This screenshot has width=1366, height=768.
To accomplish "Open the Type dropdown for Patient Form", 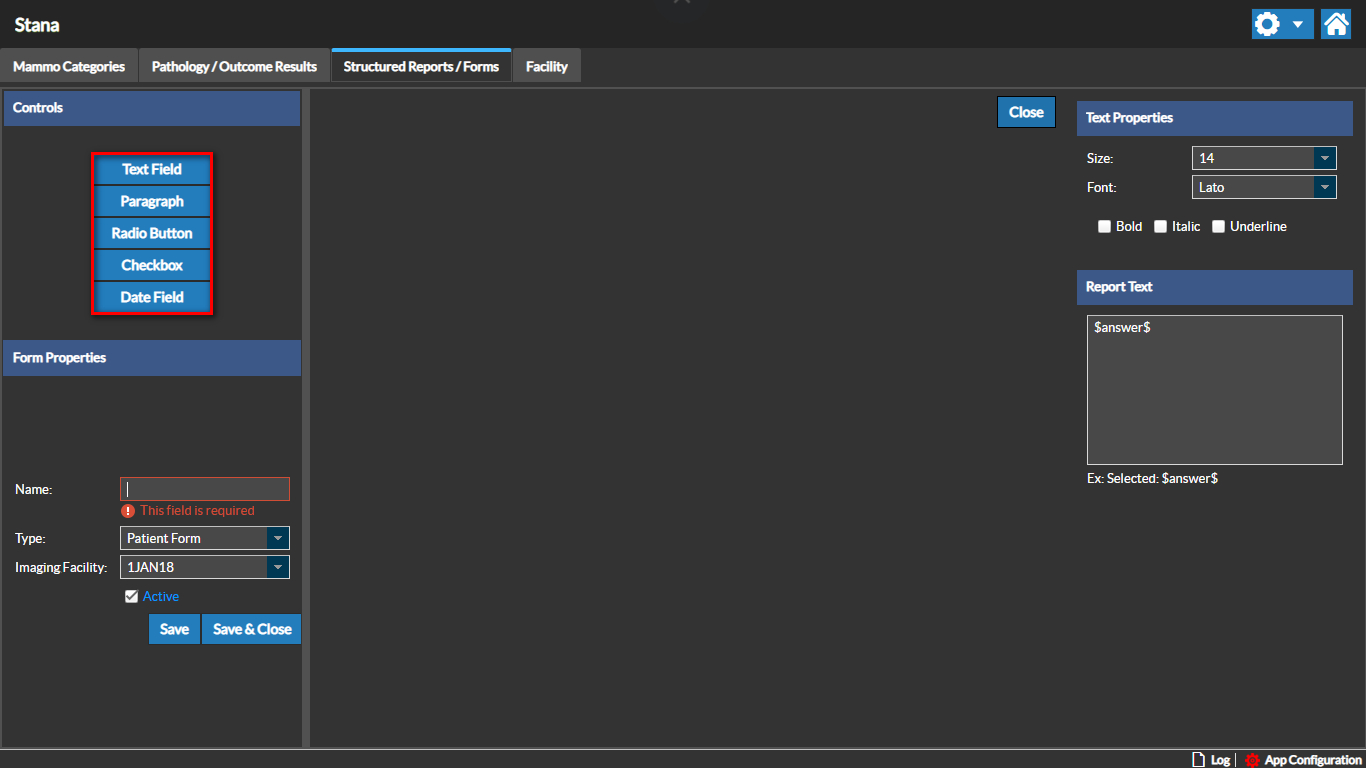I will coord(277,538).
